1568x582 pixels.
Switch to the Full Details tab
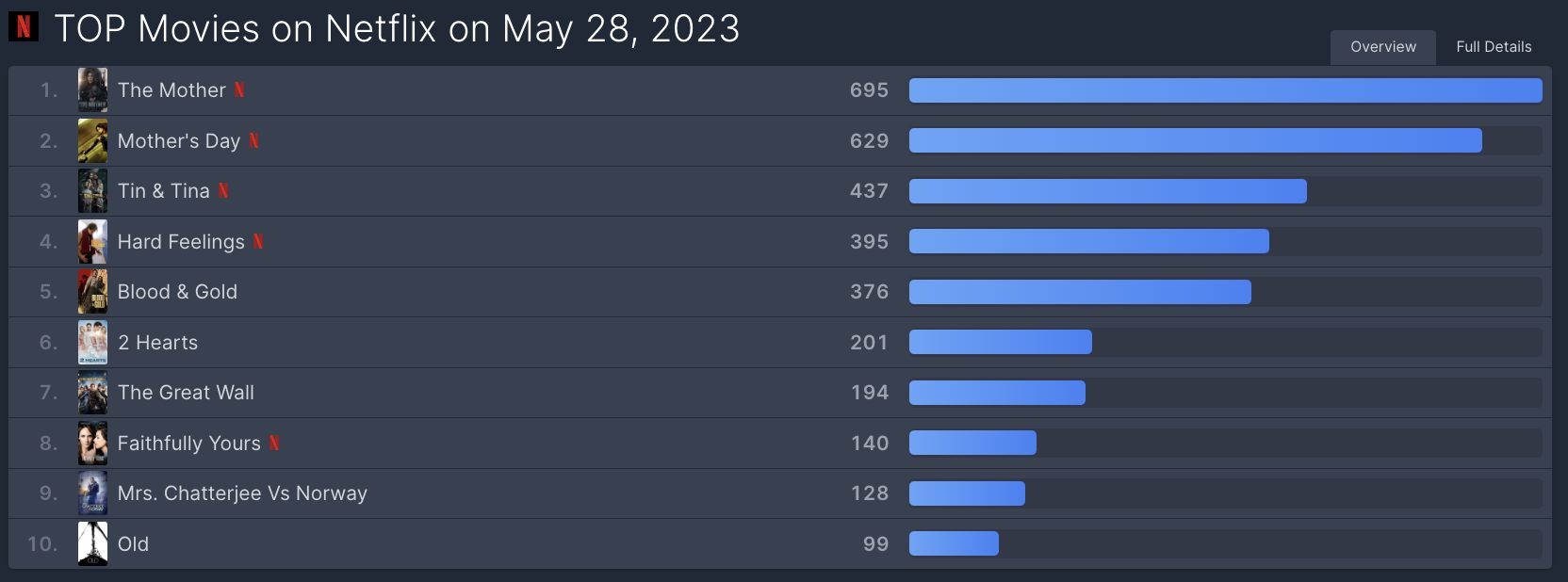pyautogui.click(x=1494, y=47)
